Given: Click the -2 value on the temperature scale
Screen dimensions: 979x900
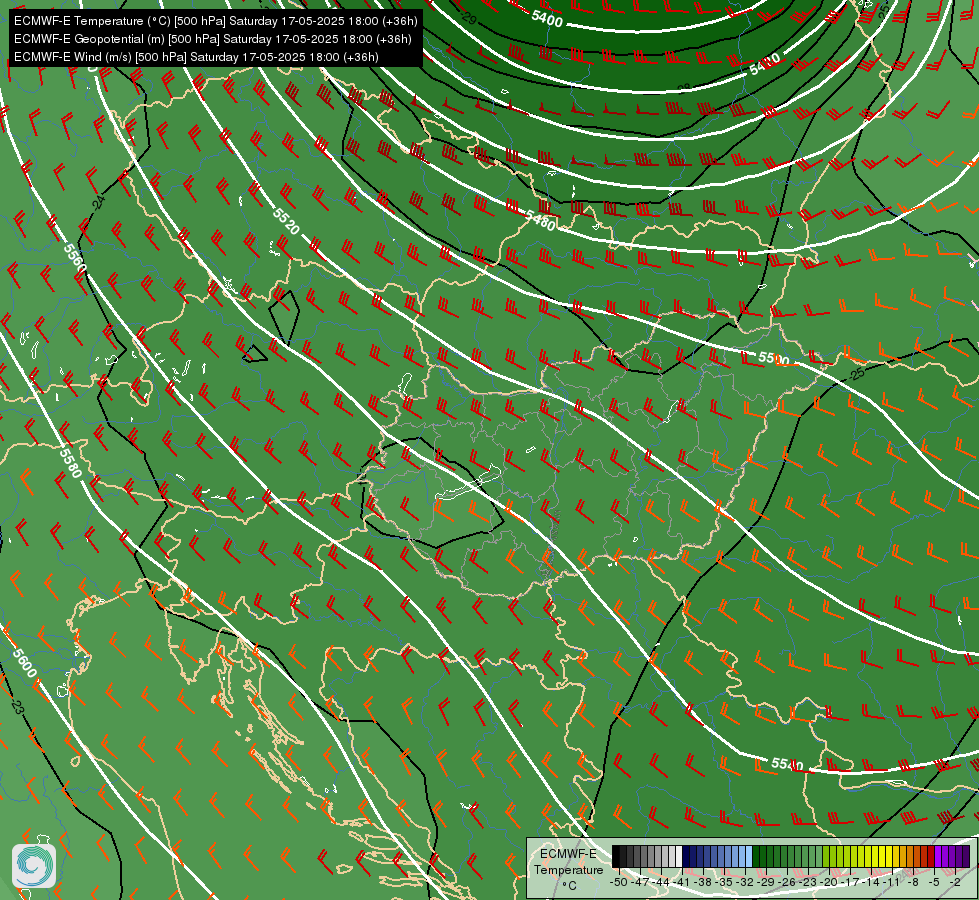Looking at the screenshot, I should [x=955, y=882].
